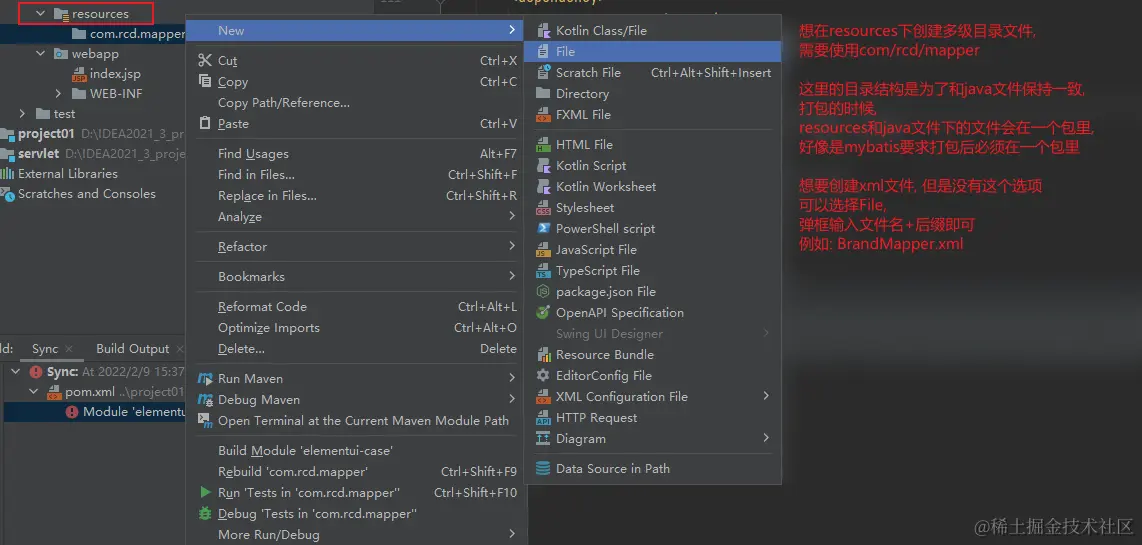Viewport: 1142px width, 545px height.
Task: Switch to the Build Output tab
Action: click(x=133, y=349)
